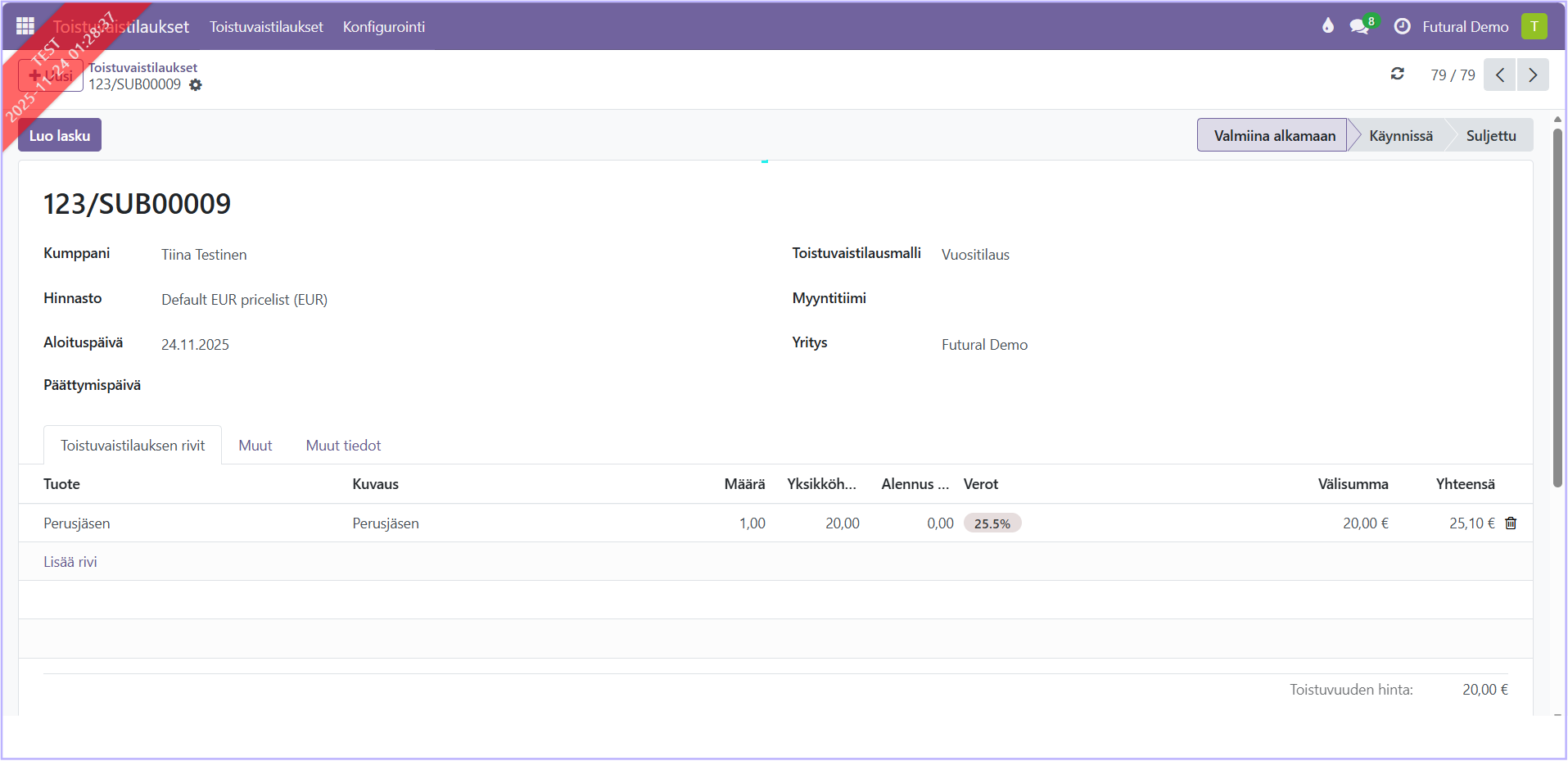1568x761 pixels.
Task: Delete the Perusjäsen line with trash icon
Action: (1511, 523)
